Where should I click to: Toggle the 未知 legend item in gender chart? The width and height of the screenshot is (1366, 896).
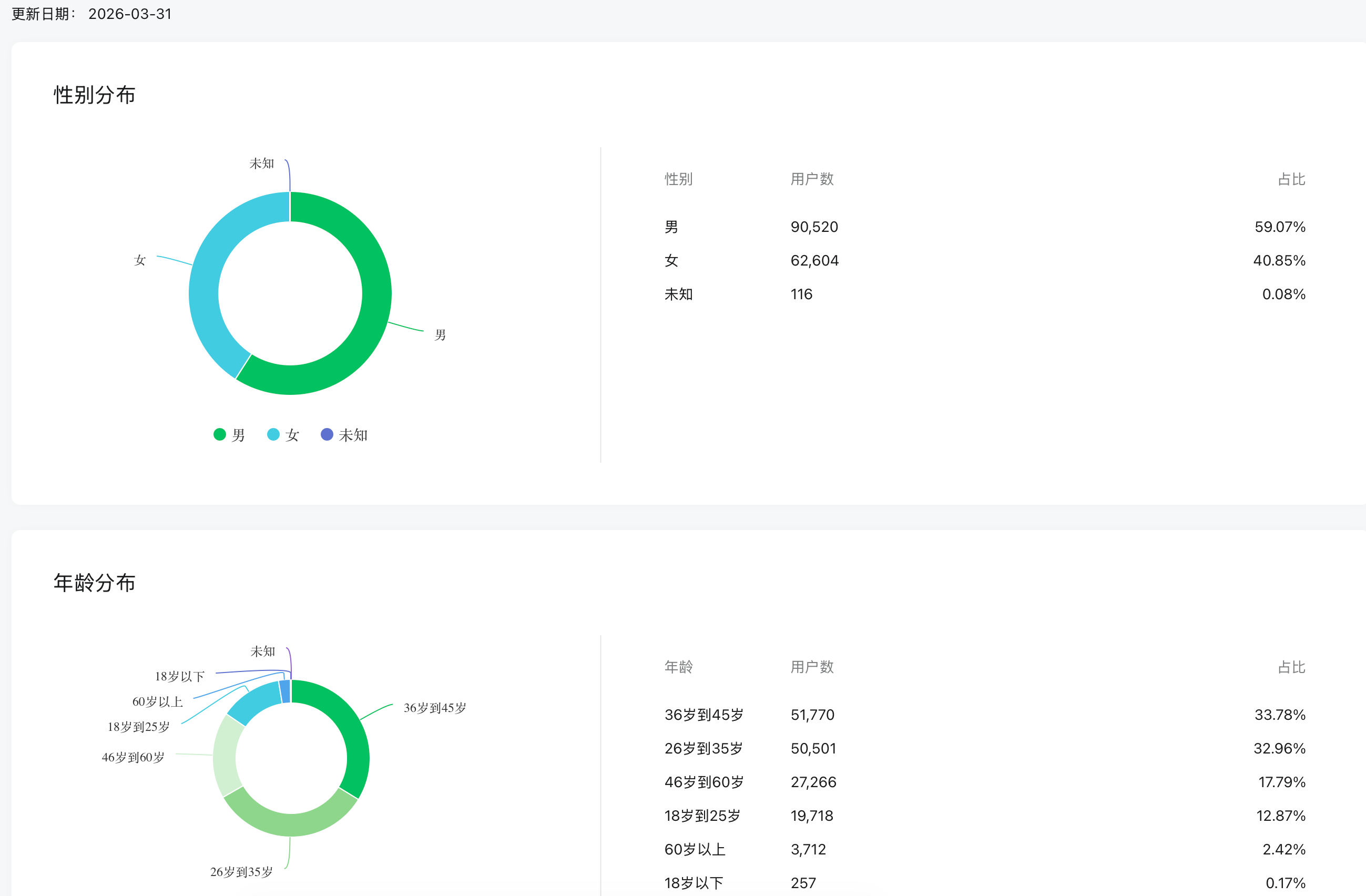352,435
